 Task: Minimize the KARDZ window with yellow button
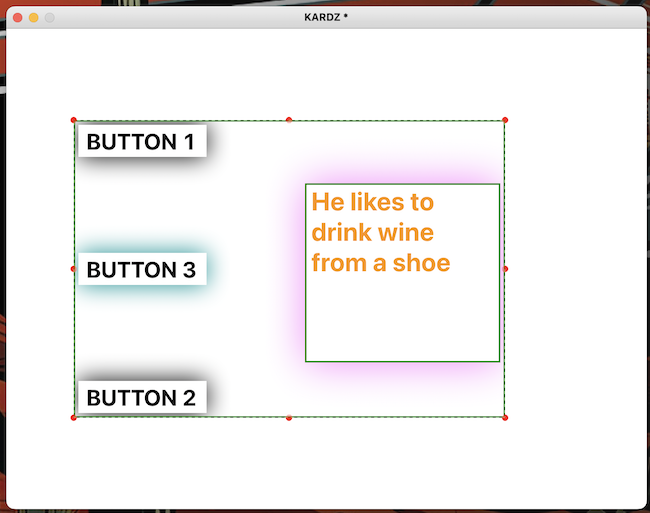click(33, 17)
